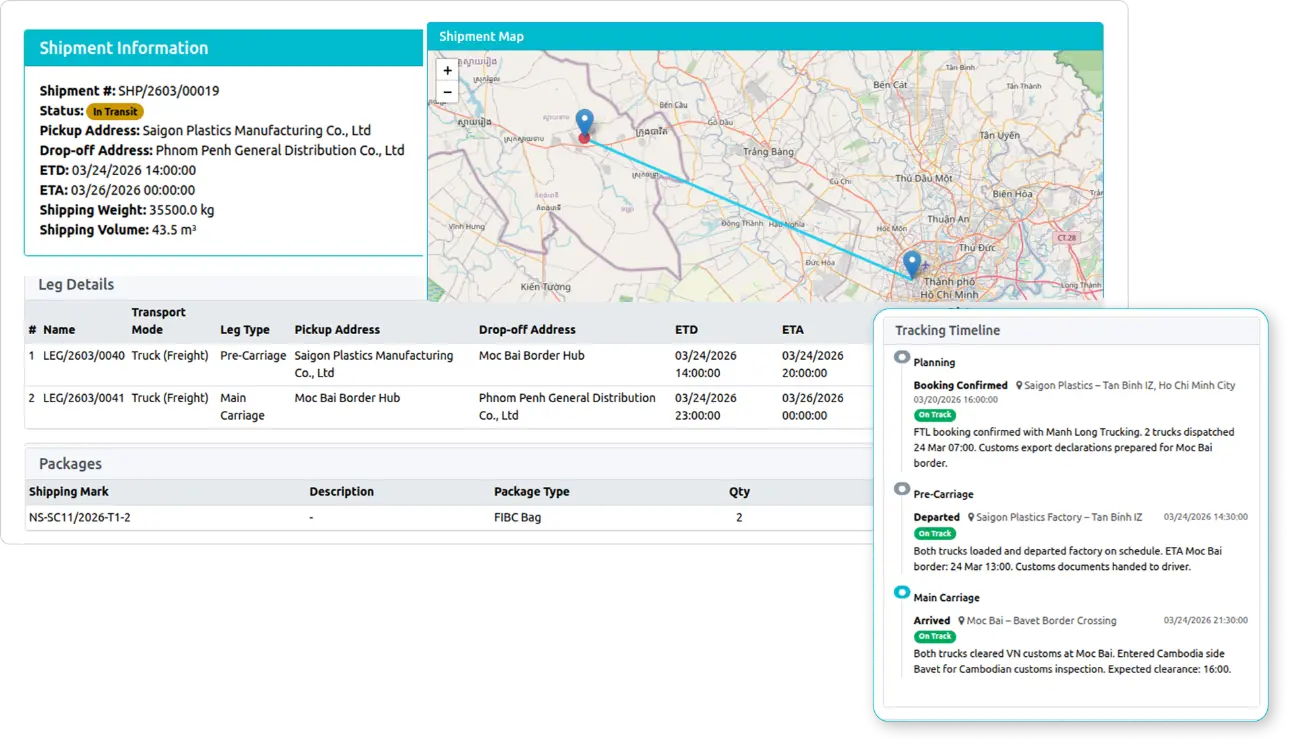1290x743 pixels.
Task: Click shipping mark NS-SC11/2026-T1-2
Action: [80, 518]
